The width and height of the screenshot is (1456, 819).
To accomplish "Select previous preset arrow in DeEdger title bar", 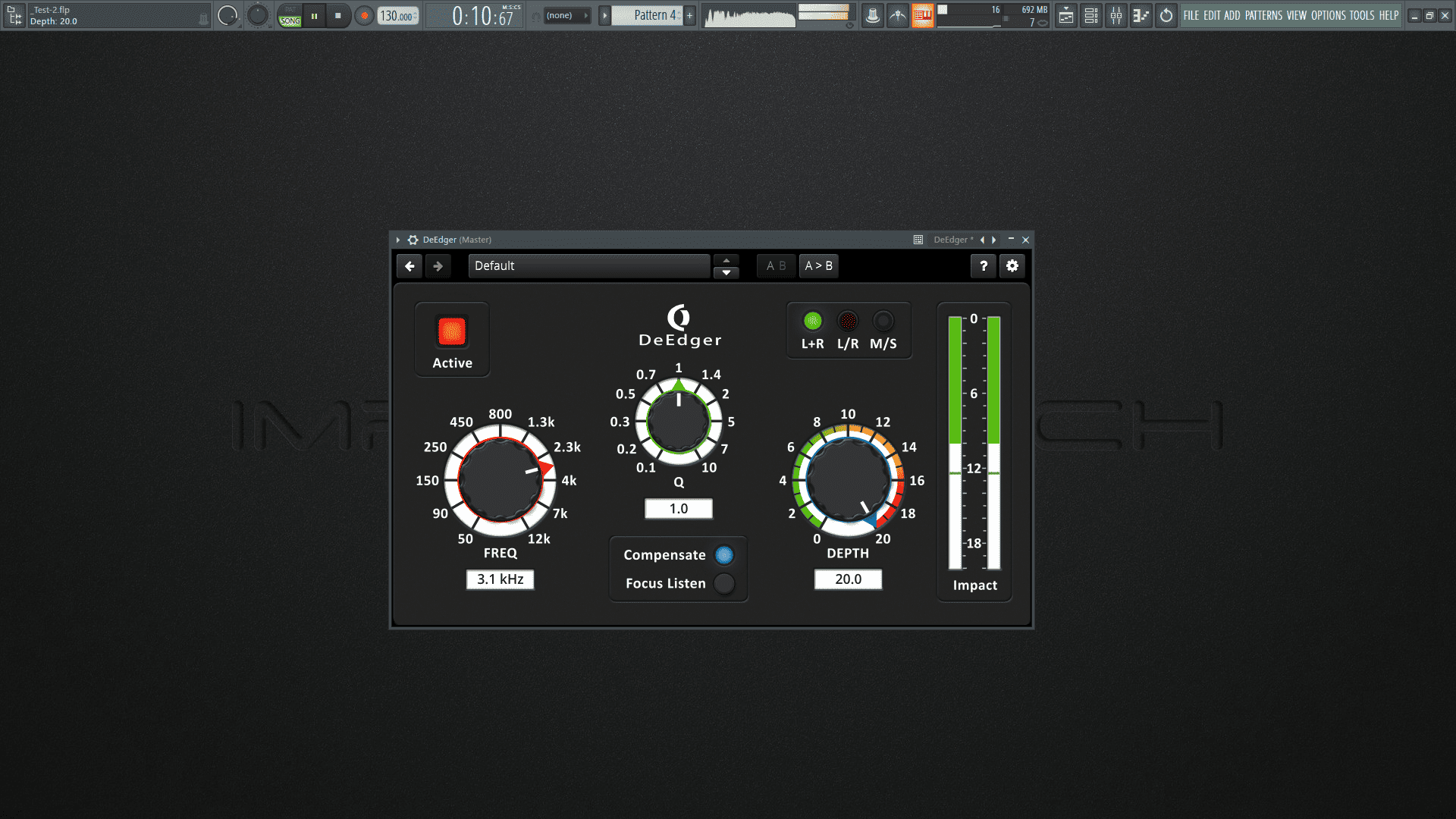I will [983, 240].
